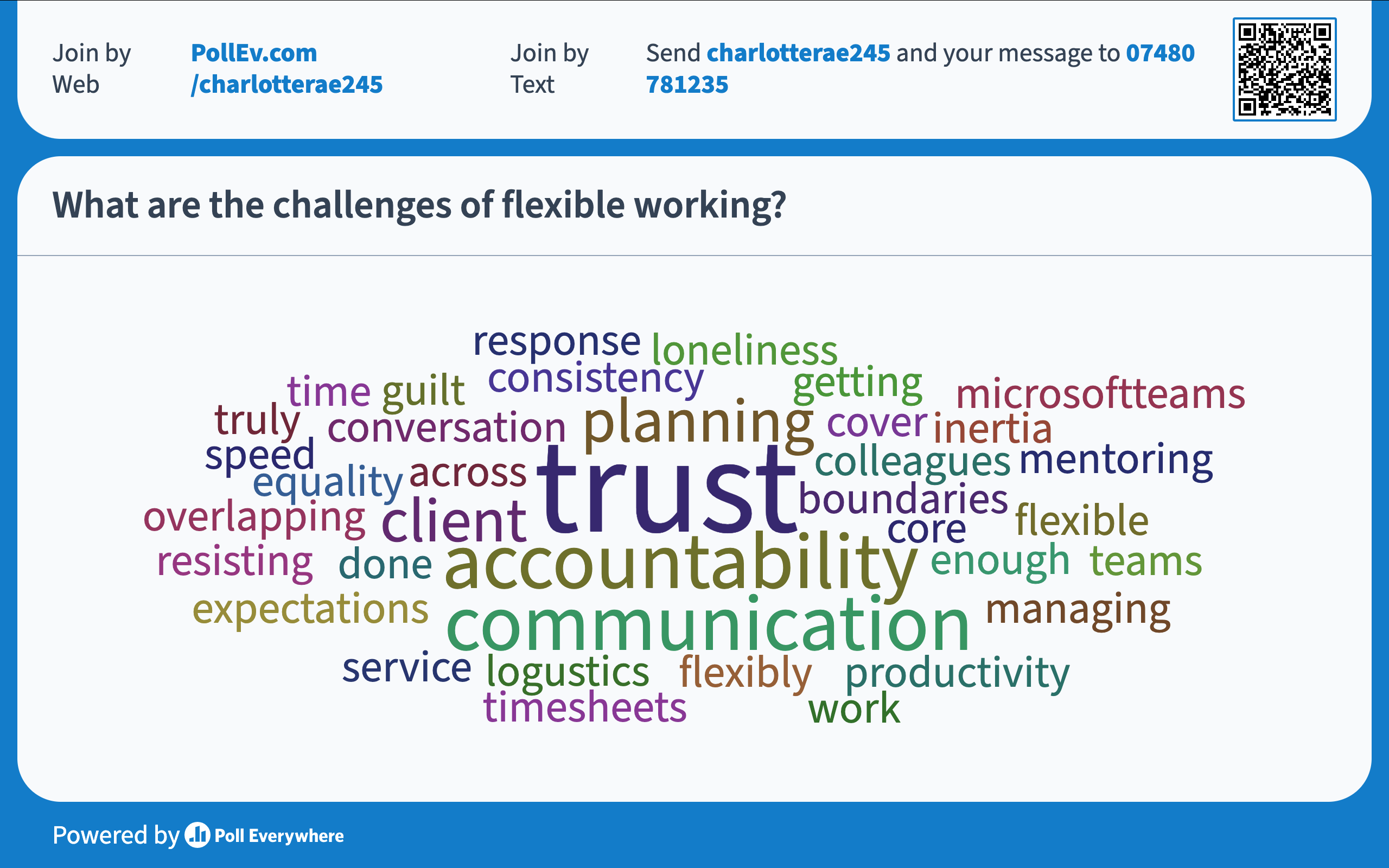Click the word 'planning' in cloud

click(x=698, y=424)
